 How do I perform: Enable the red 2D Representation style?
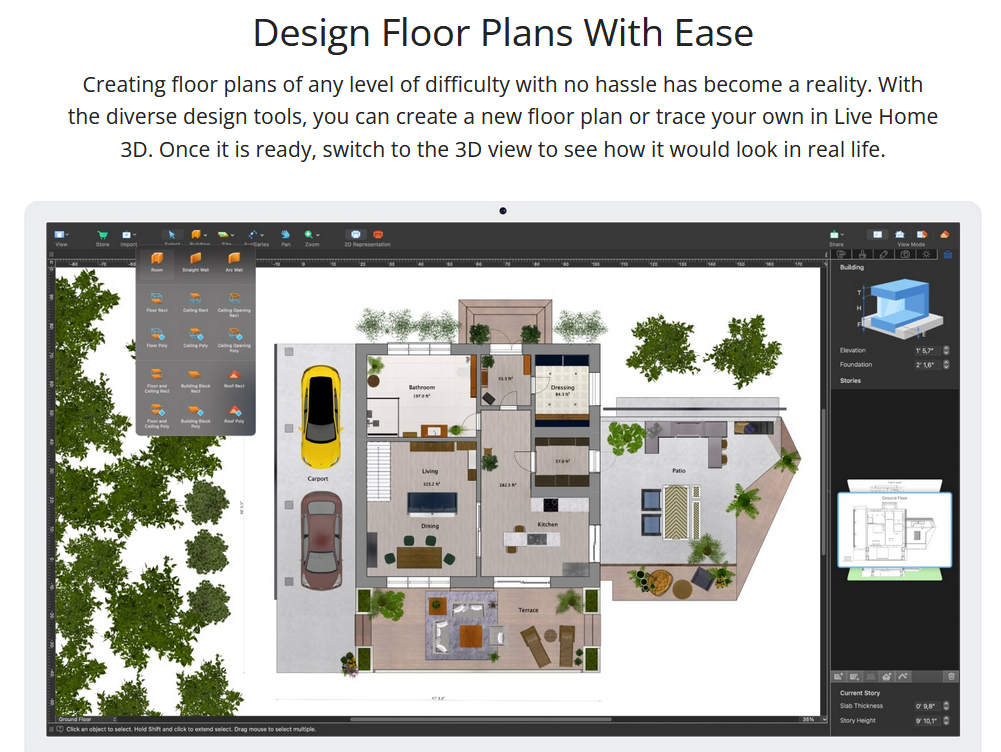[x=378, y=234]
